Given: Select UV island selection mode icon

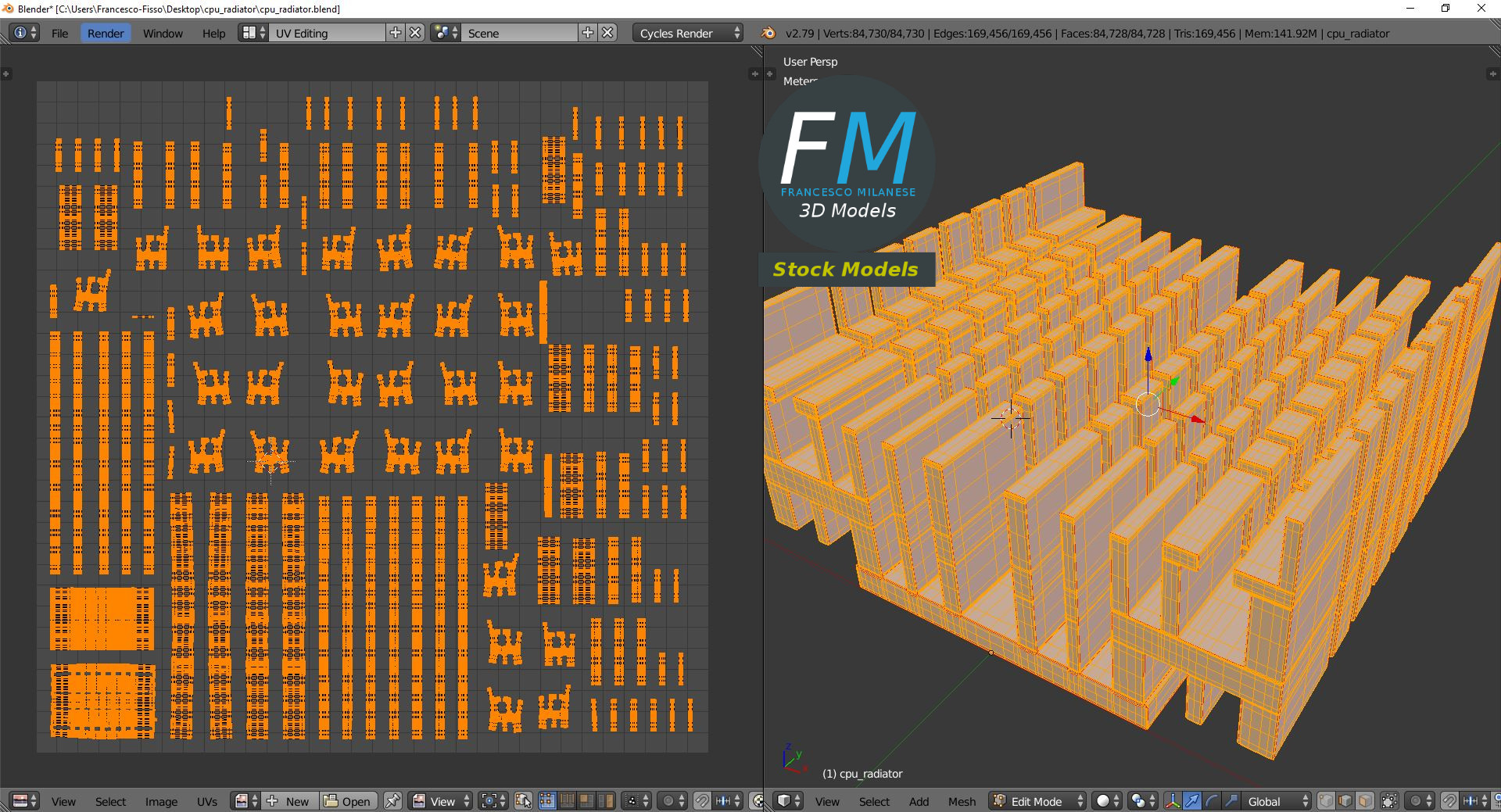Looking at the screenshot, I should [x=606, y=801].
